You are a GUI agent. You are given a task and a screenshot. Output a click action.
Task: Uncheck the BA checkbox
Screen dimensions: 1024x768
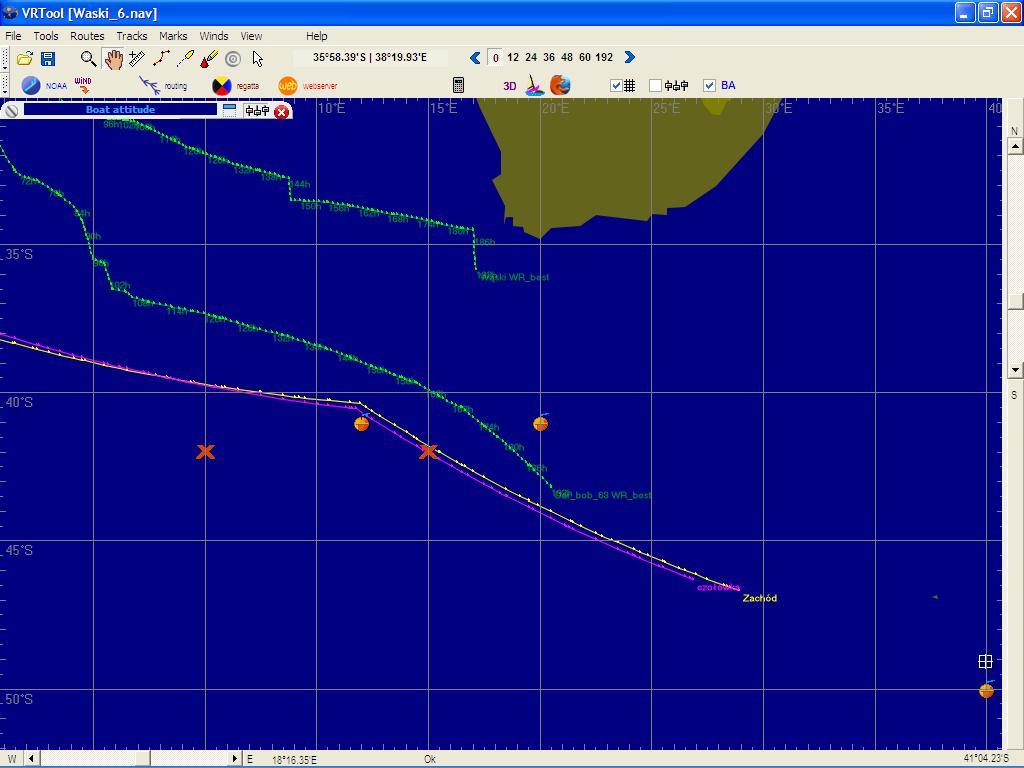(709, 86)
